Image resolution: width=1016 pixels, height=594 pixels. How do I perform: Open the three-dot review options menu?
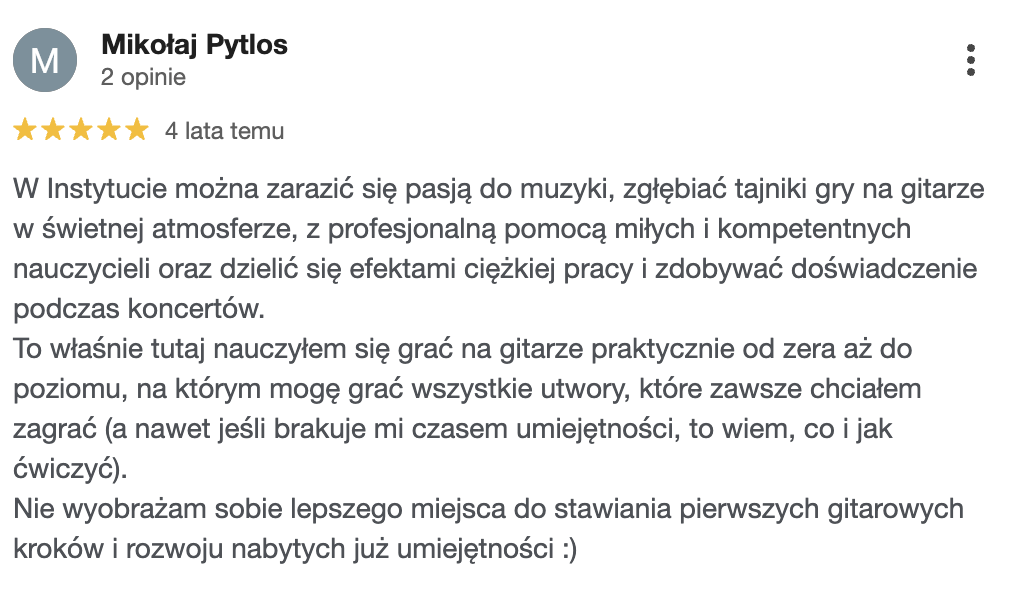click(x=970, y=61)
